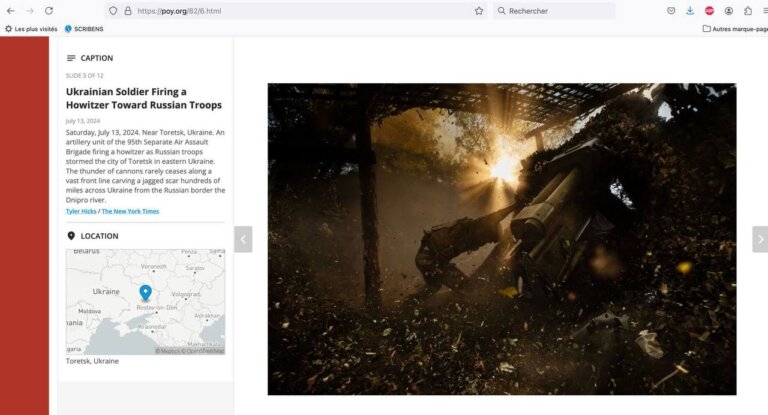This screenshot has height=415, width=768.
Task: Bookmark page with star icon
Action: (x=479, y=11)
